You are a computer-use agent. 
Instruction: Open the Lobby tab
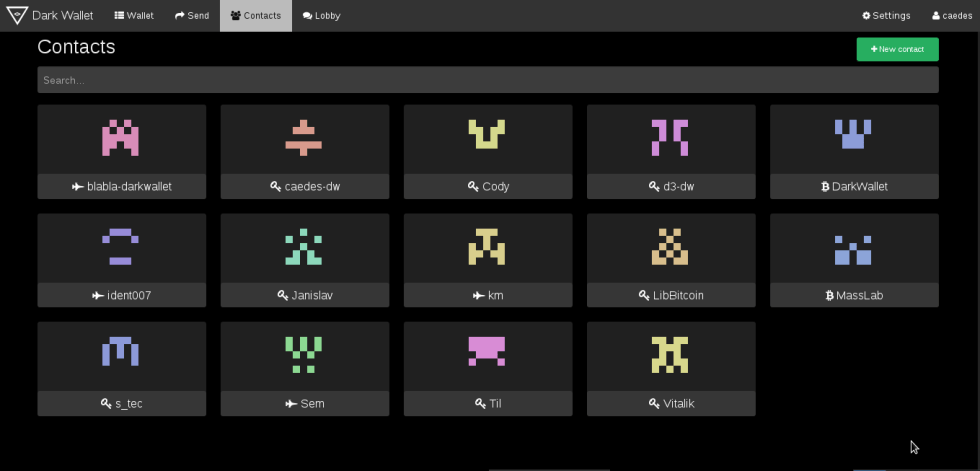point(321,16)
